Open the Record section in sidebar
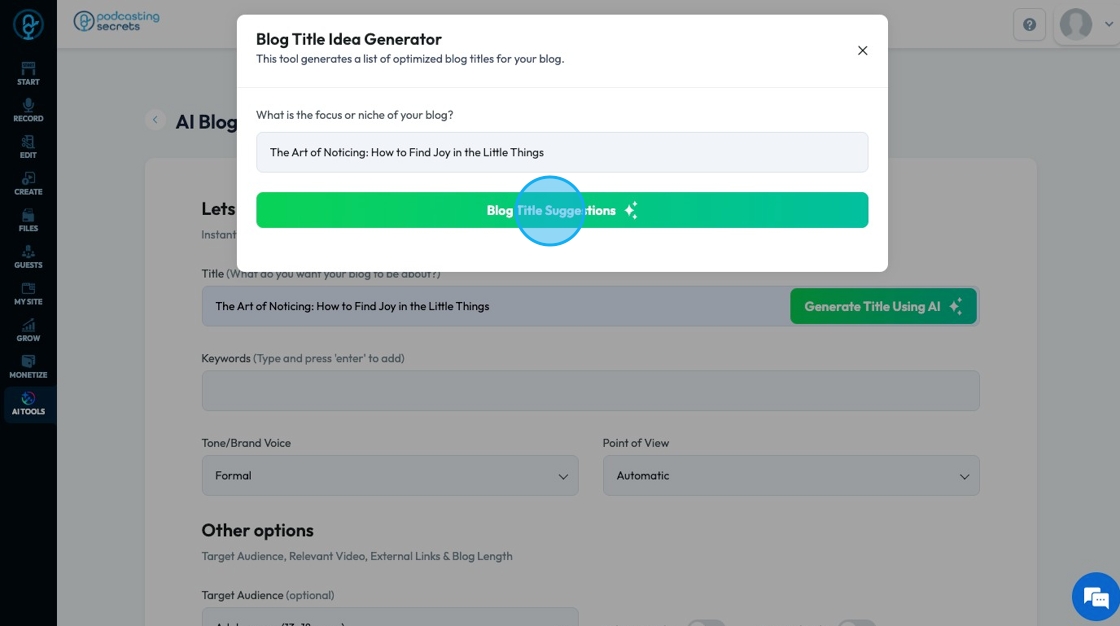Screen dimensions: 1120x626 (28, 110)
